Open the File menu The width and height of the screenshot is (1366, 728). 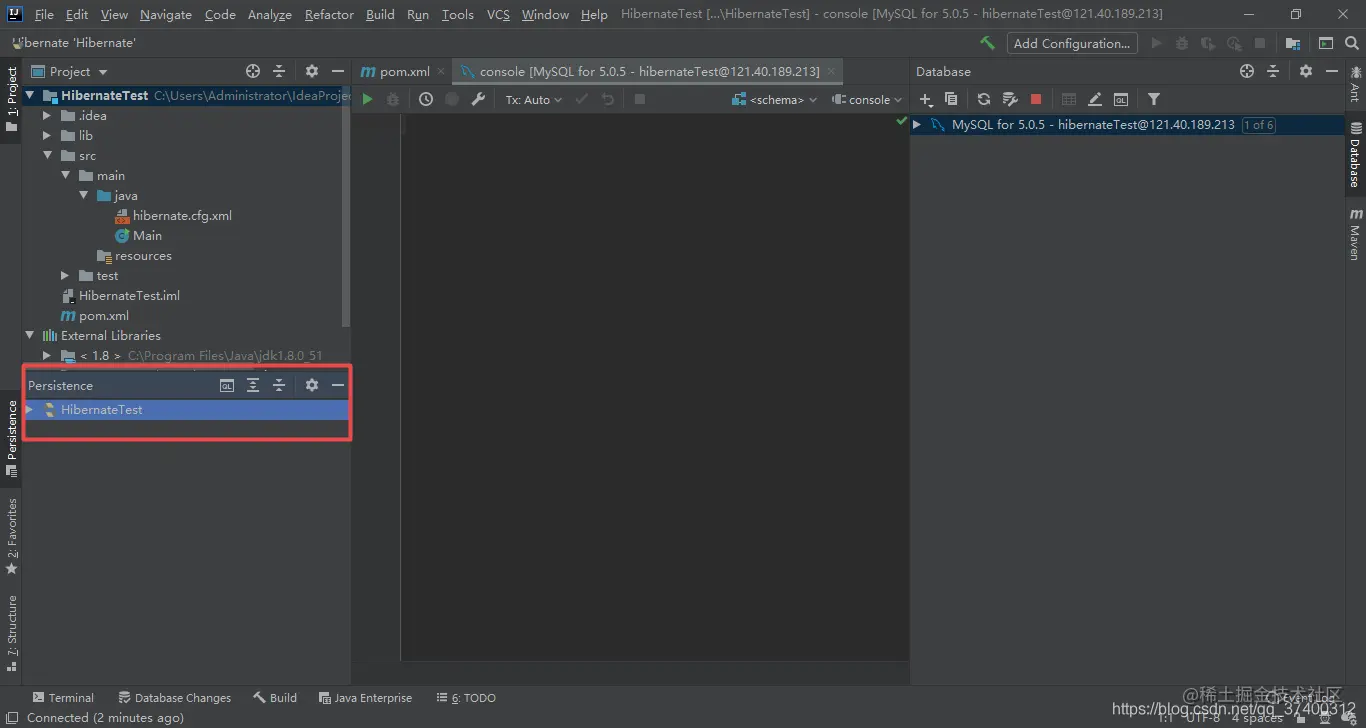[x=44, y=14]
